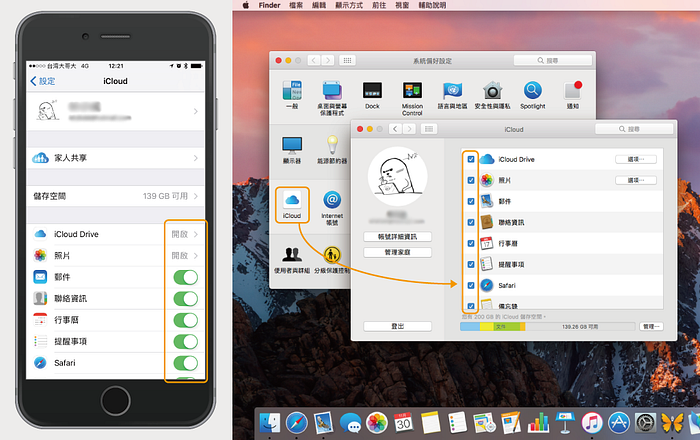Uncheck Safari in Mac iCloud window
The image size is (700, 440).
pos(471,285)
